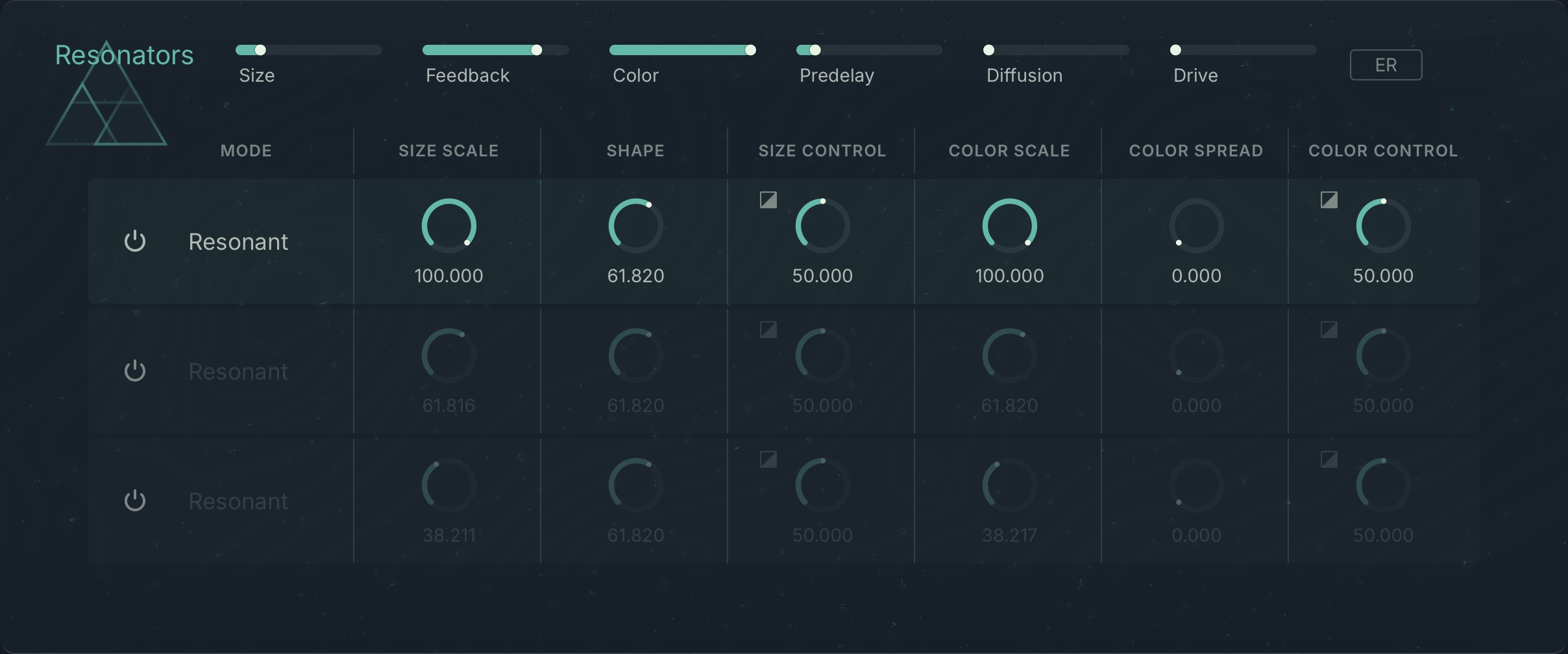1568x654 pixels.
Task: Select the Color Control modulation icon on row two
Action: [x=1329, y=330]
